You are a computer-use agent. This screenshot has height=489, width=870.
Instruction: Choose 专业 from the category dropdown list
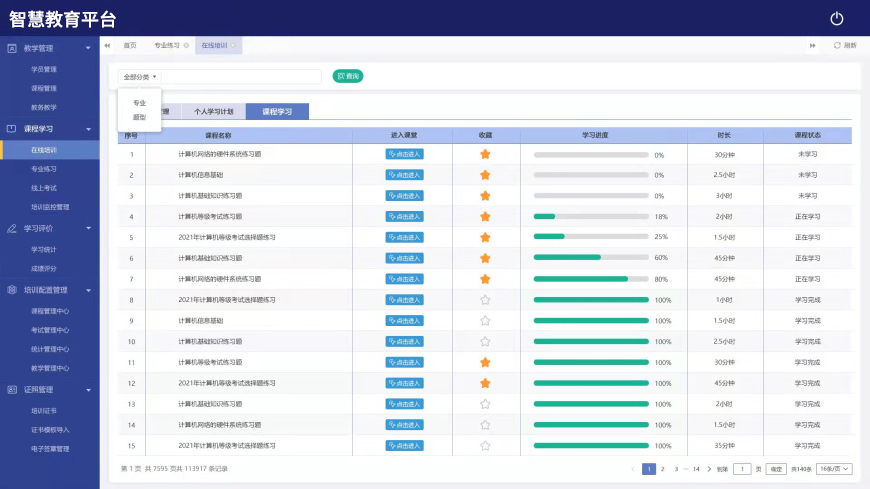(139, 103)
